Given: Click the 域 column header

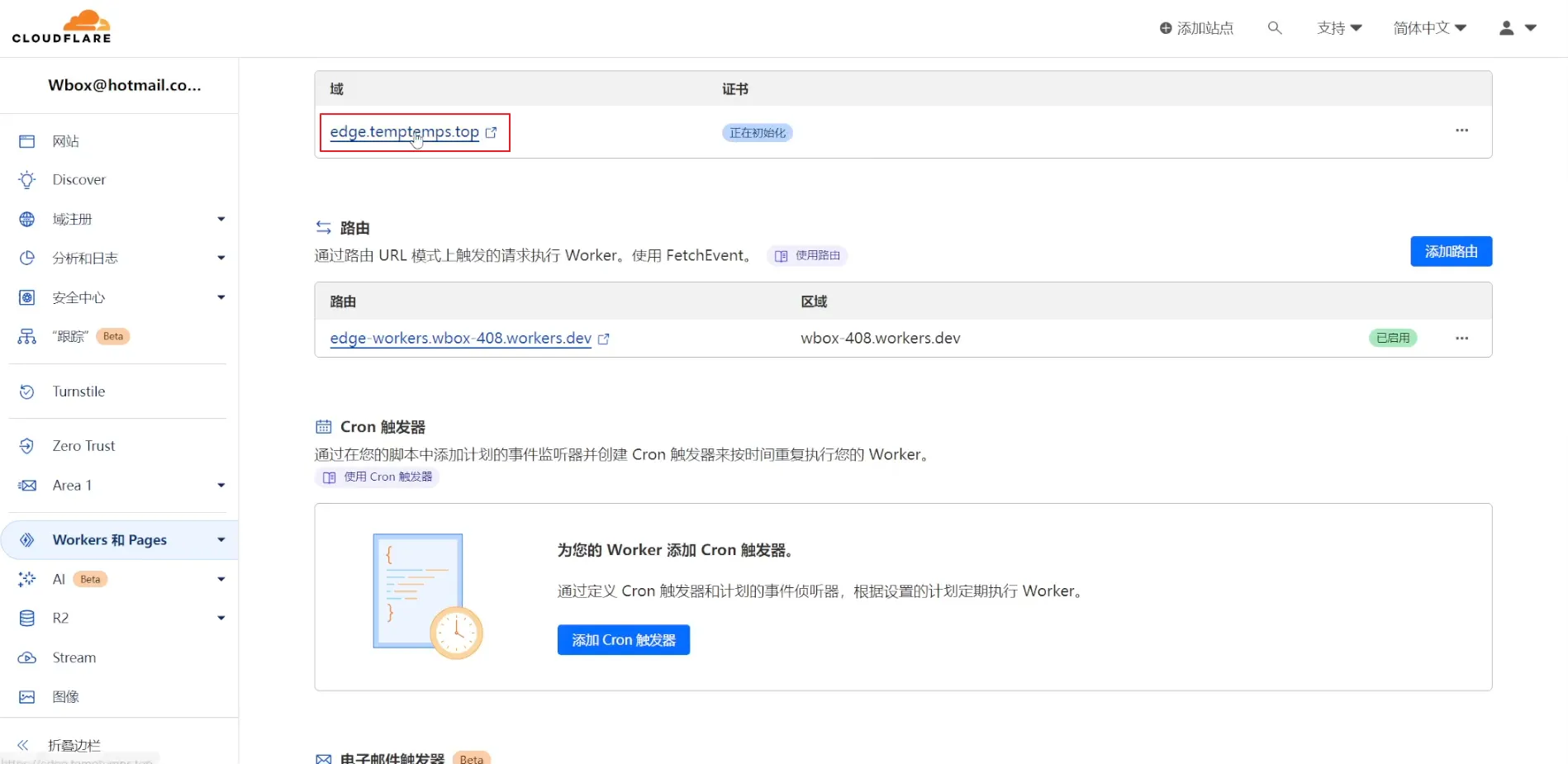Looking at the screenshot, I should 336,89.
